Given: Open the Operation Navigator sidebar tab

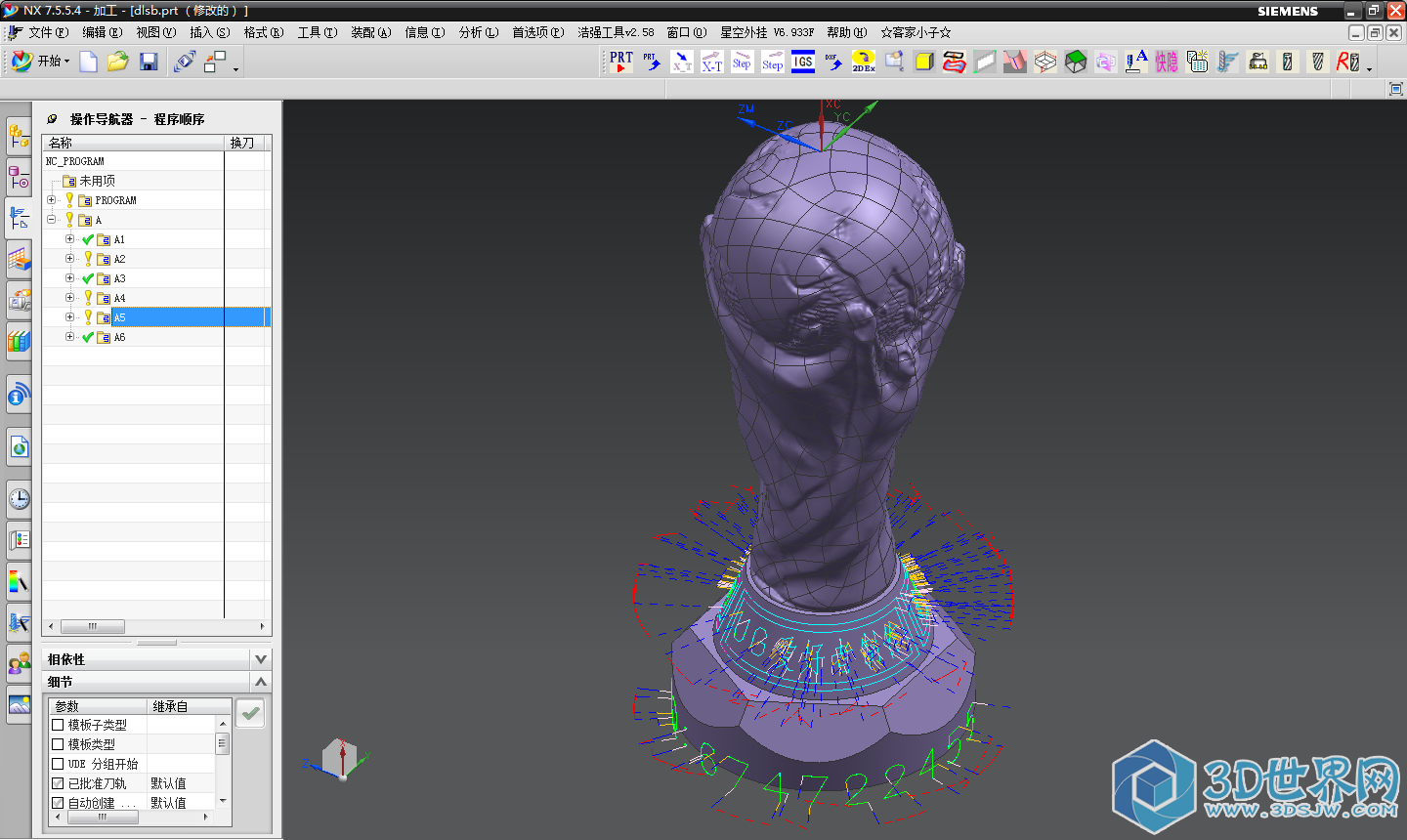Looking at the screenshot, I should (x=19, y=218).
